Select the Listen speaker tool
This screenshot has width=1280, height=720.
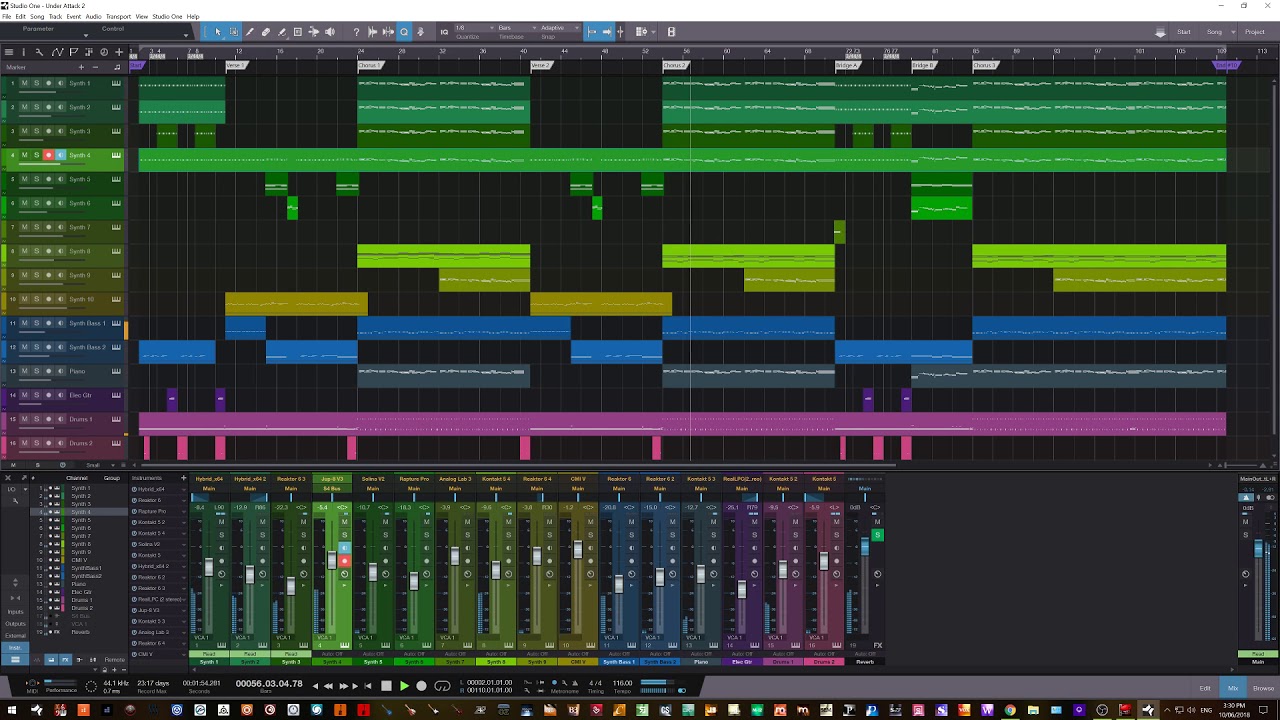(330, 32)
